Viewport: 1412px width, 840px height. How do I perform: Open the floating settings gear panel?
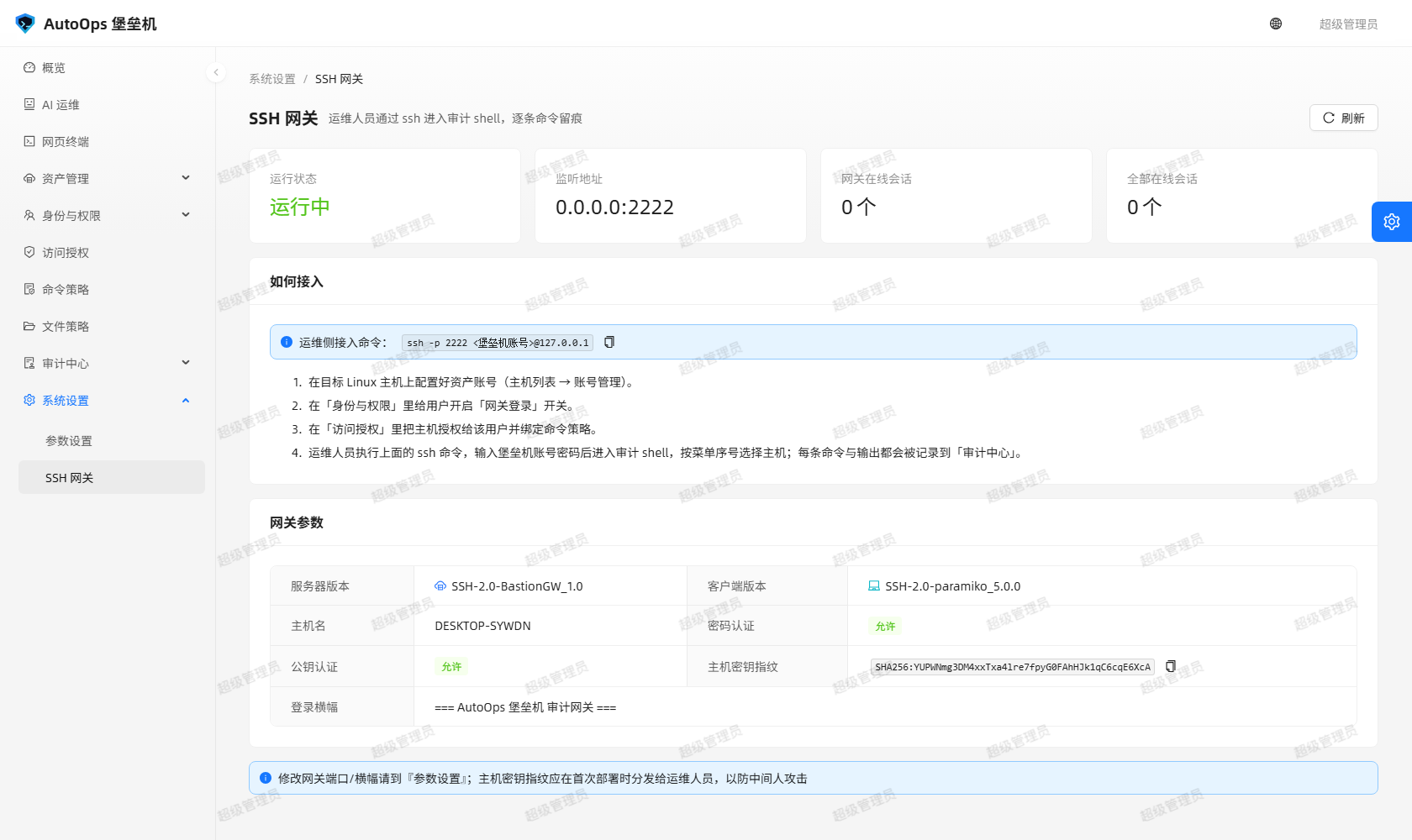1392,222
